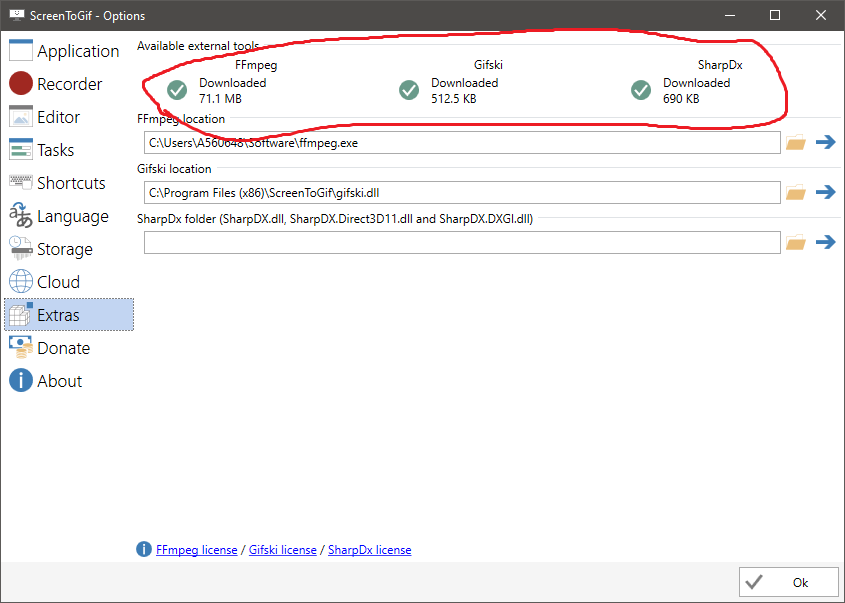Click the Storage drive icon
This screenshot has height=603, width=845.
coord(21,248)
